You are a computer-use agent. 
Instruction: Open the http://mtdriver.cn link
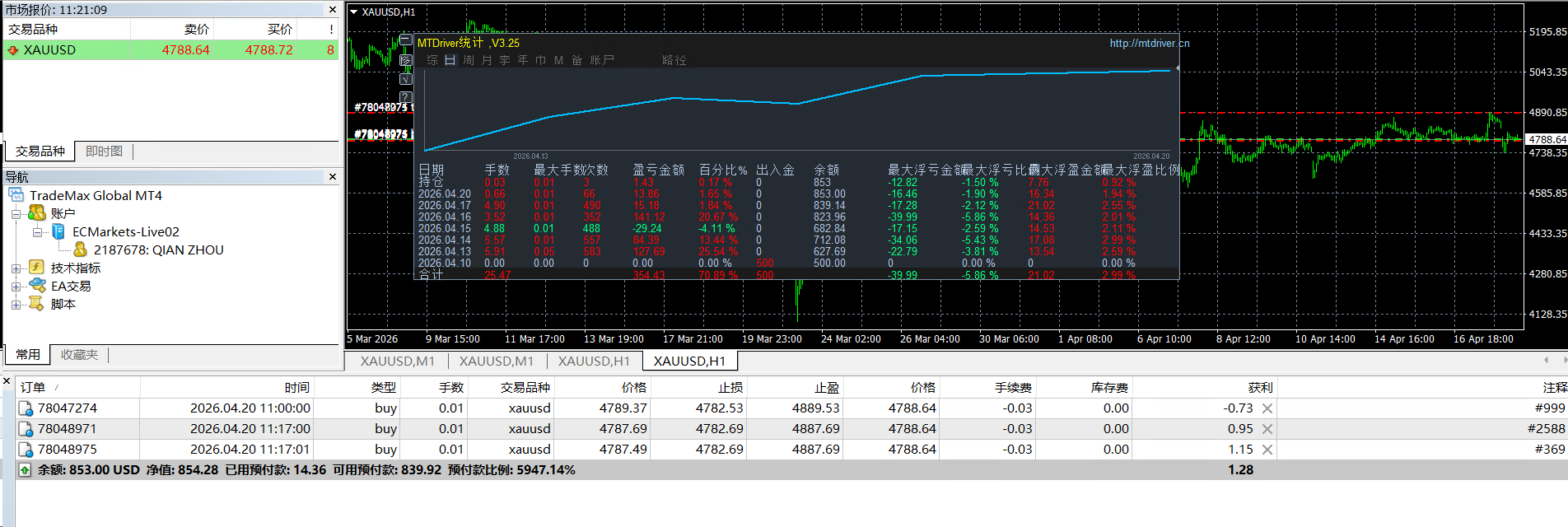pos(1149,44)
